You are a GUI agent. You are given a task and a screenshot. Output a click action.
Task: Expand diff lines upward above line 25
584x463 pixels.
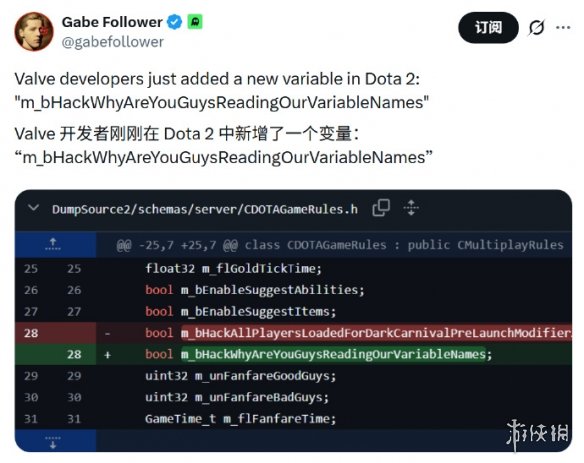53,244
